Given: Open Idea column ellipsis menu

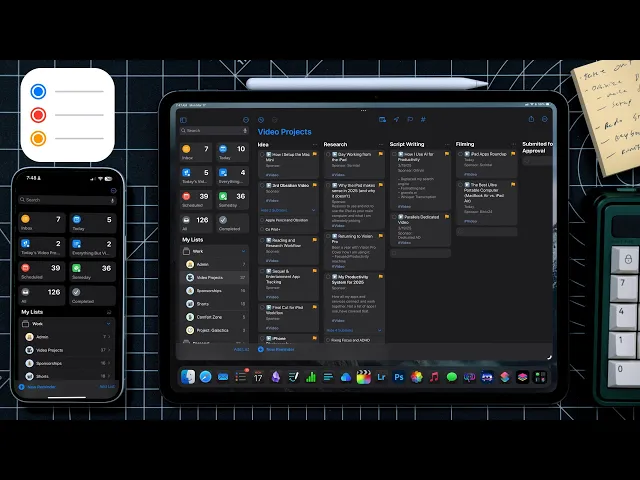Looking at the screenshot, I should click(315, 144).
